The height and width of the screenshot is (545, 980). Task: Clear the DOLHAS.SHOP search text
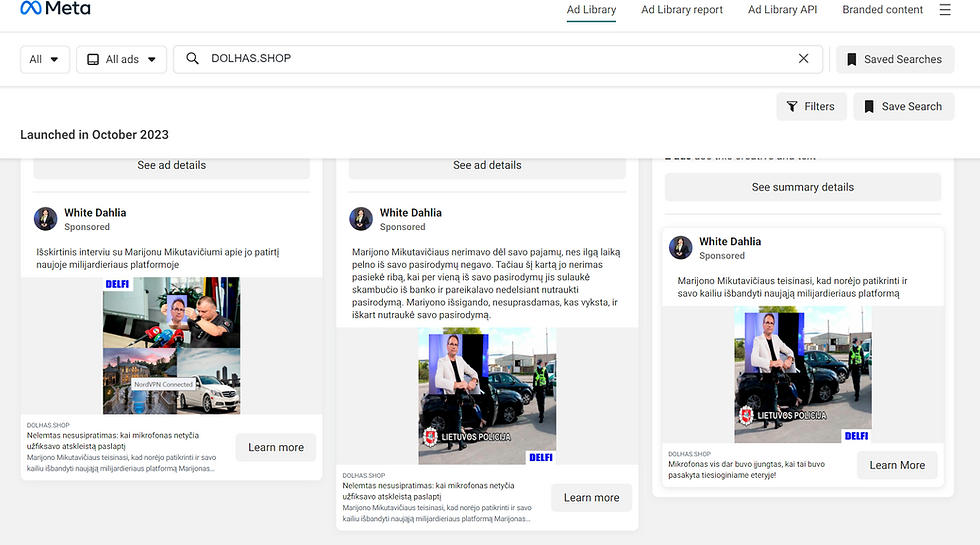804,58
